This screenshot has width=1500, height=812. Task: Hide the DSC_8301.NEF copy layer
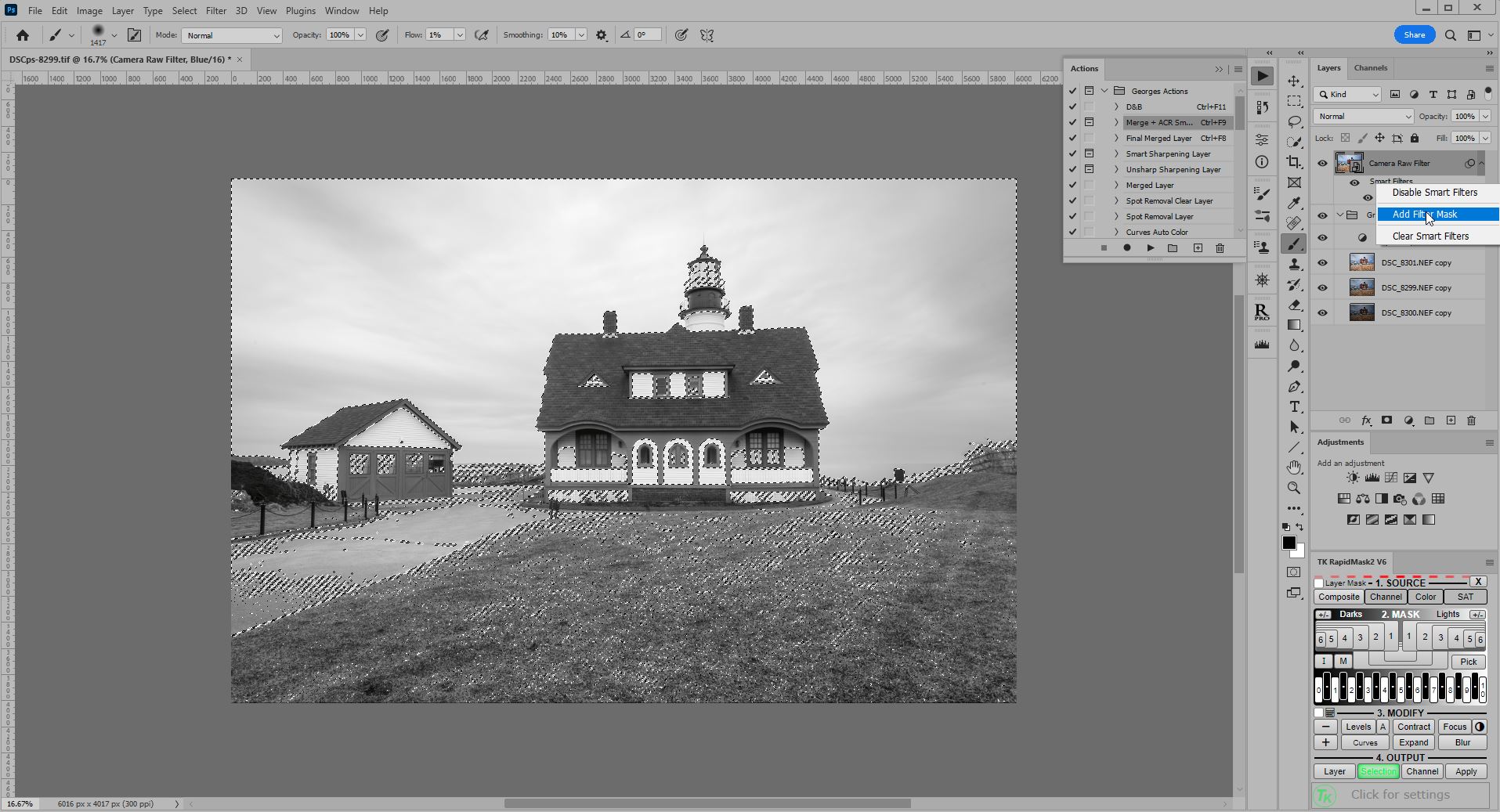point(1322,262)
